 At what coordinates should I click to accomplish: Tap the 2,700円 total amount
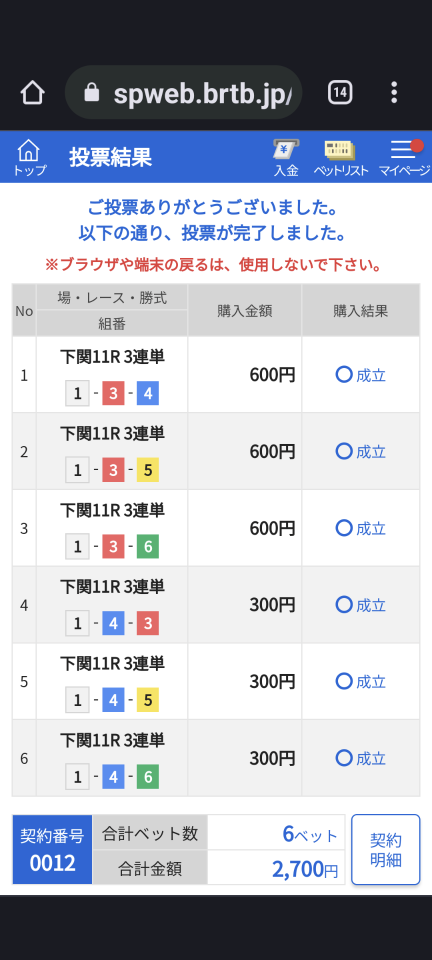(305, 868)
